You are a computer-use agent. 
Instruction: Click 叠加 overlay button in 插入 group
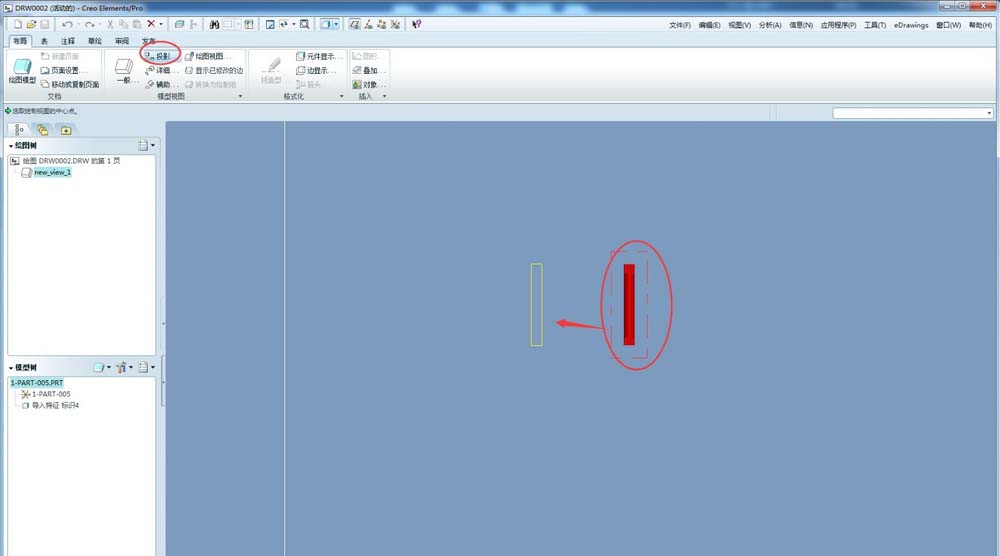(x=369, y=70)
